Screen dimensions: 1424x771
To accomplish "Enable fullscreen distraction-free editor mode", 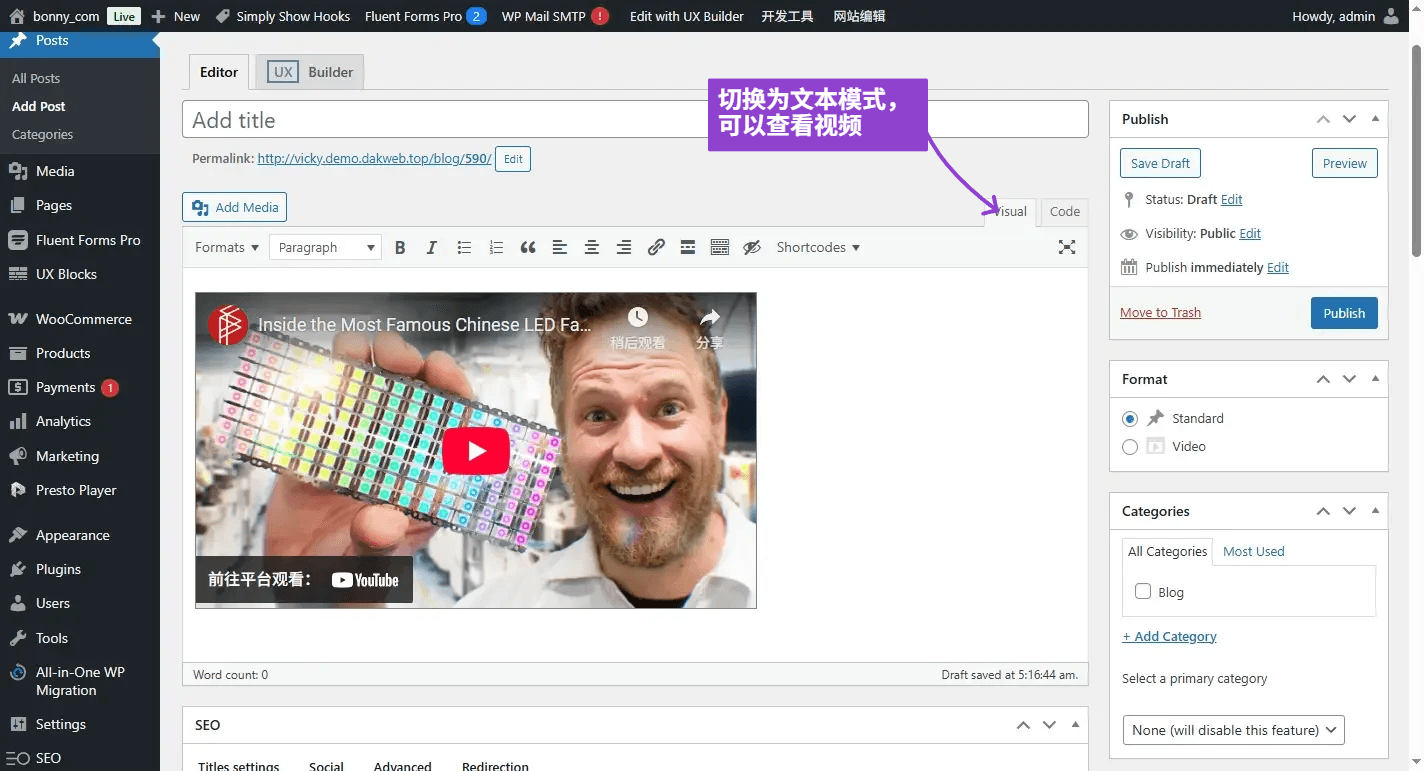I will pyautogui.click(x=1067, y=248).
